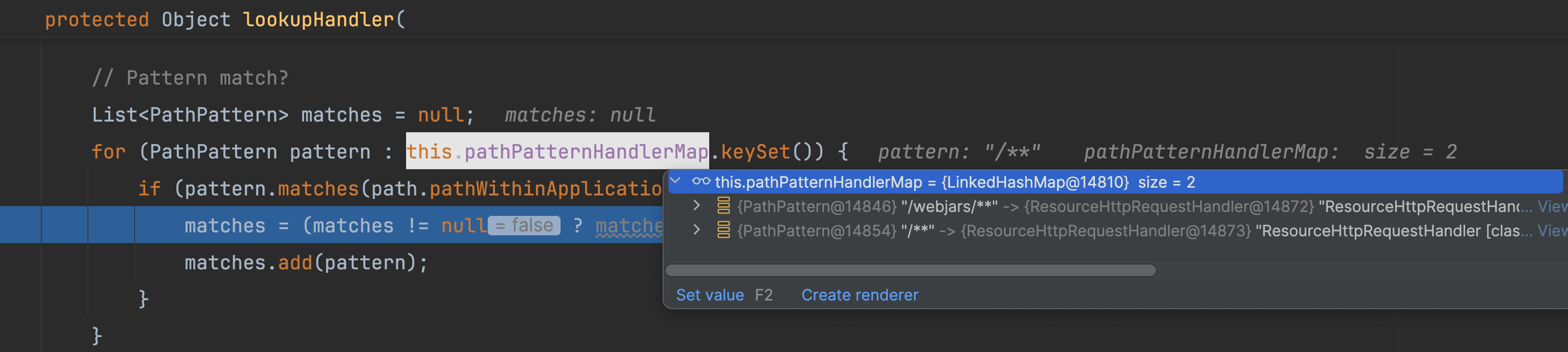Click the glasses watch icon beside this.pathPatternHandlerMap
The height and width of the screenshot is (352, 1568).
coord(700,181)
